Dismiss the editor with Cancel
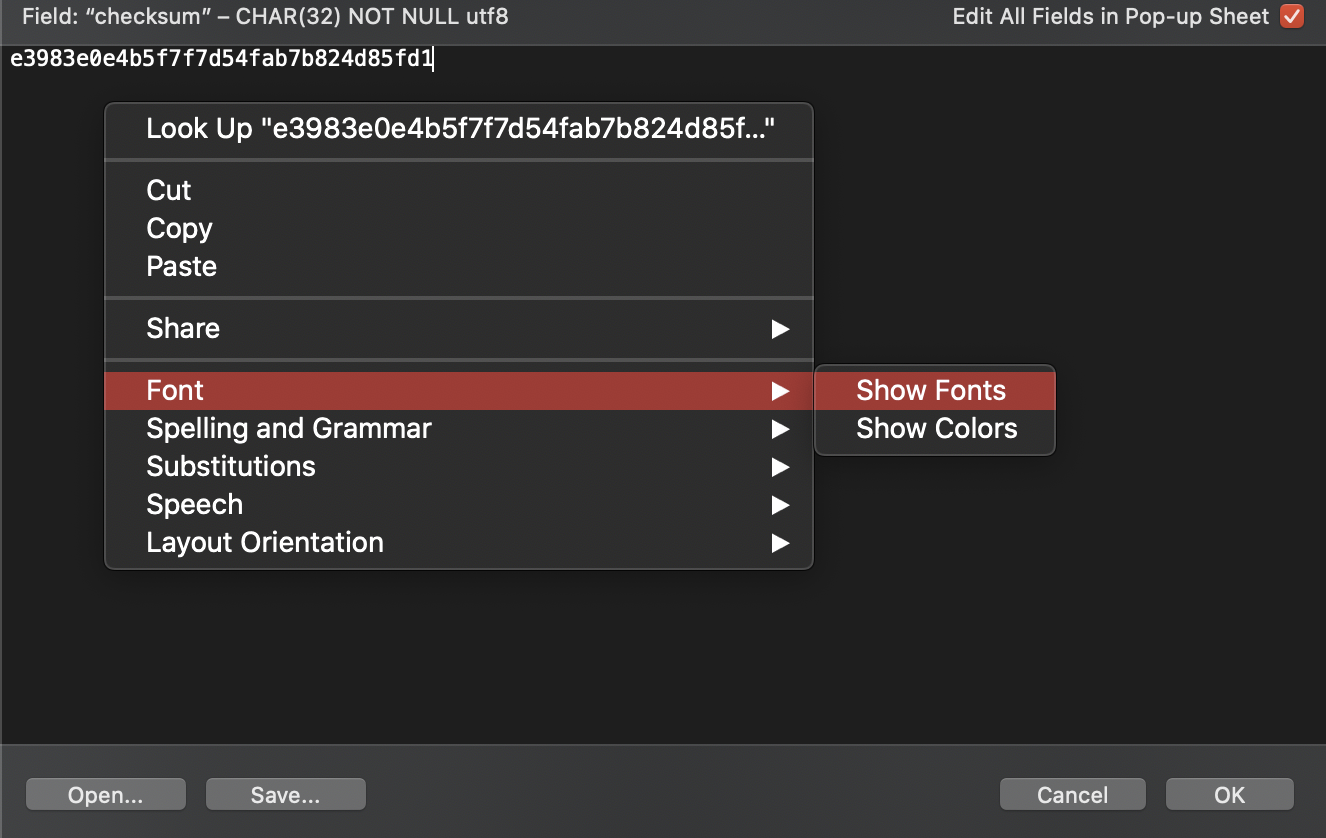Viewport: 1326px width, 838px height. [x=1072, y=794]
